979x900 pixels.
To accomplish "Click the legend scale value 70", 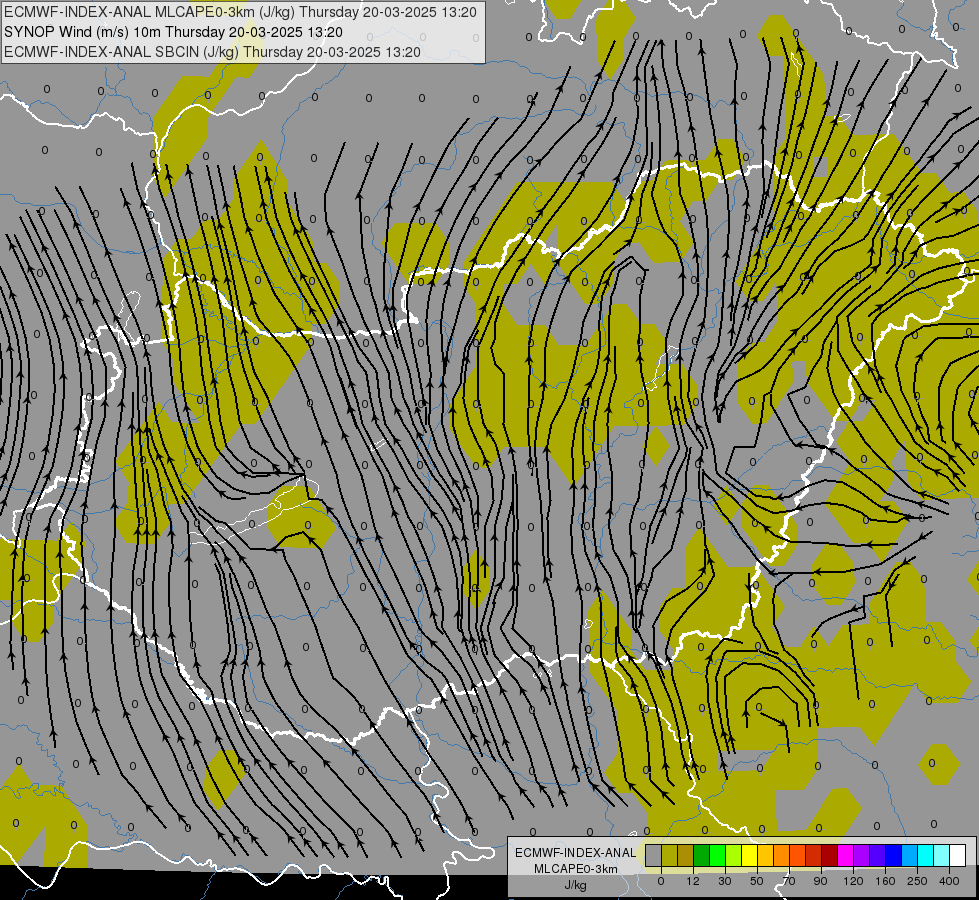I will [789, 881].
